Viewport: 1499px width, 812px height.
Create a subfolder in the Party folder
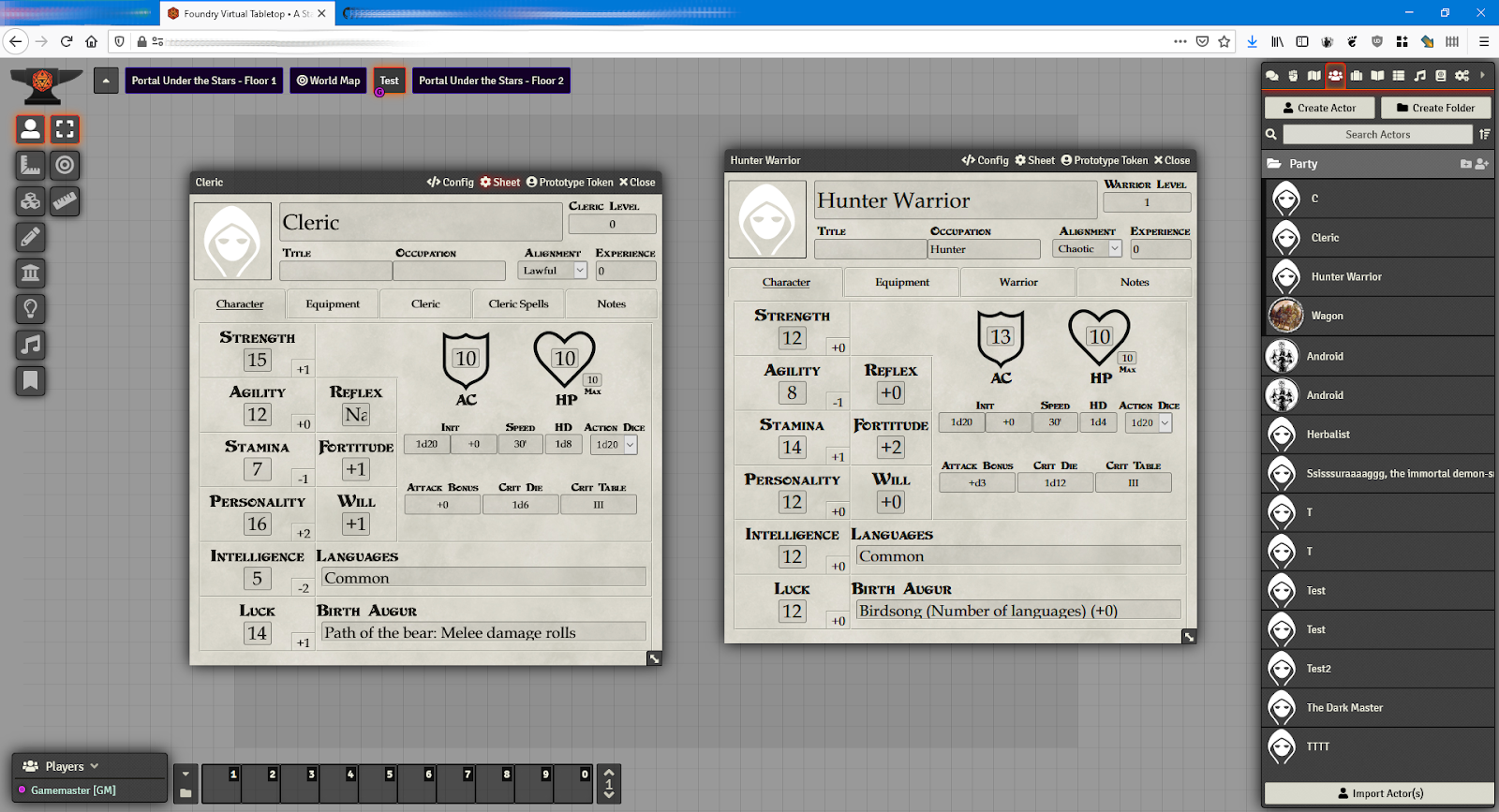(1466, 164)
